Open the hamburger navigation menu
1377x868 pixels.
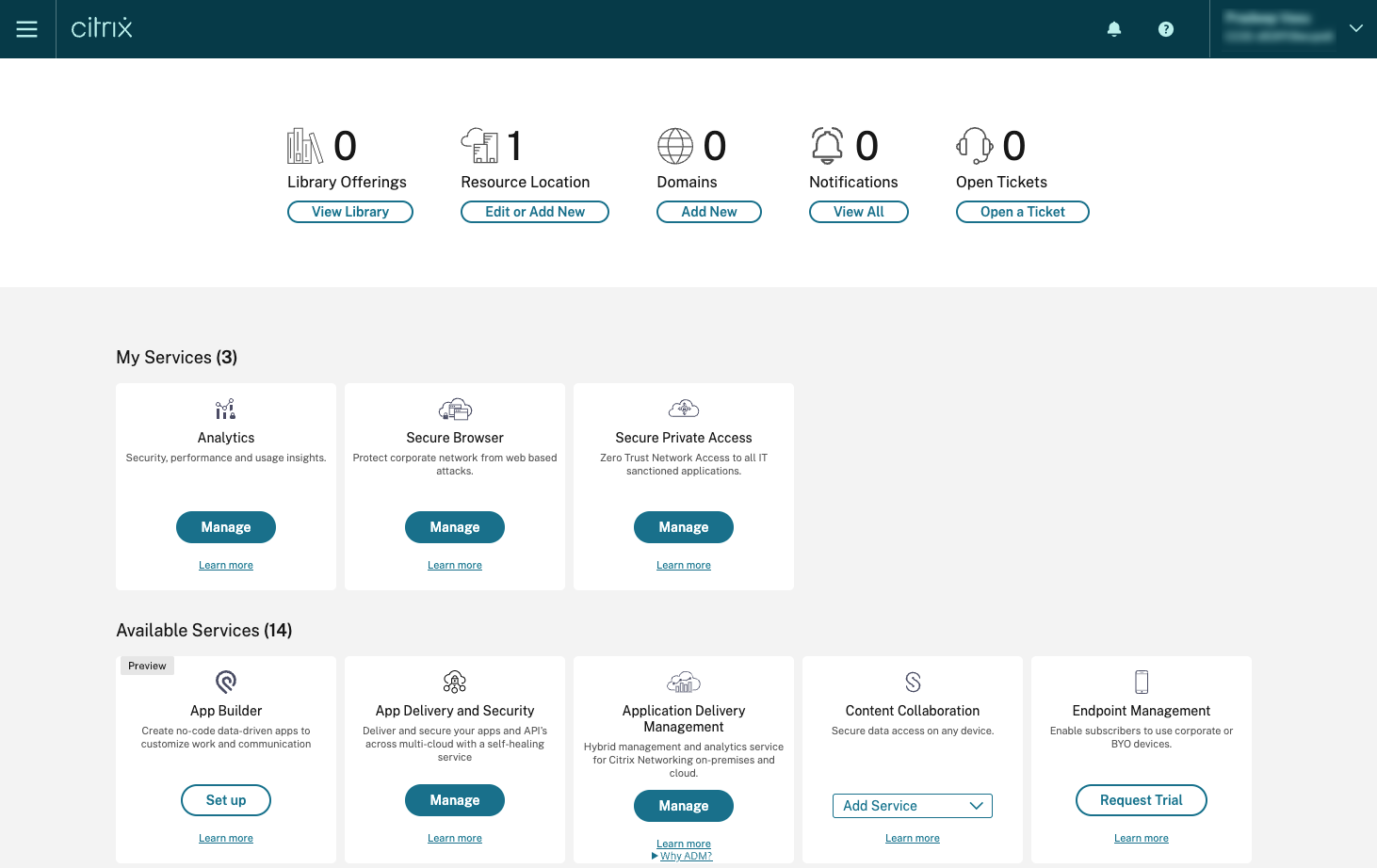[27, 29]
